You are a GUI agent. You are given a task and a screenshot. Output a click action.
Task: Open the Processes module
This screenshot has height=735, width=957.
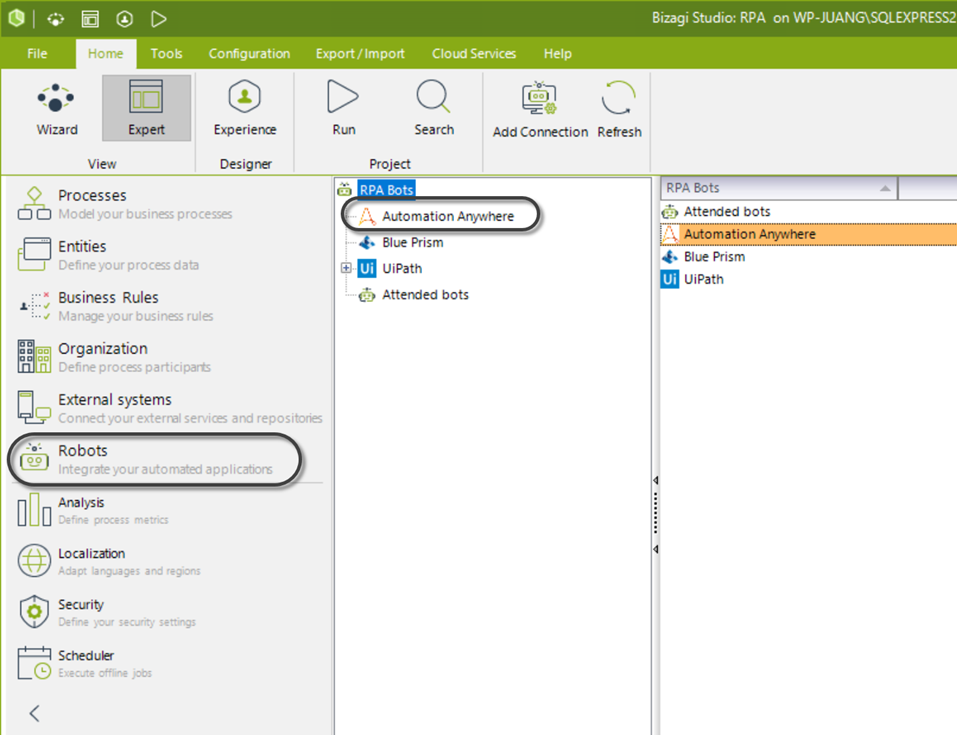click(x=125, y=204)
